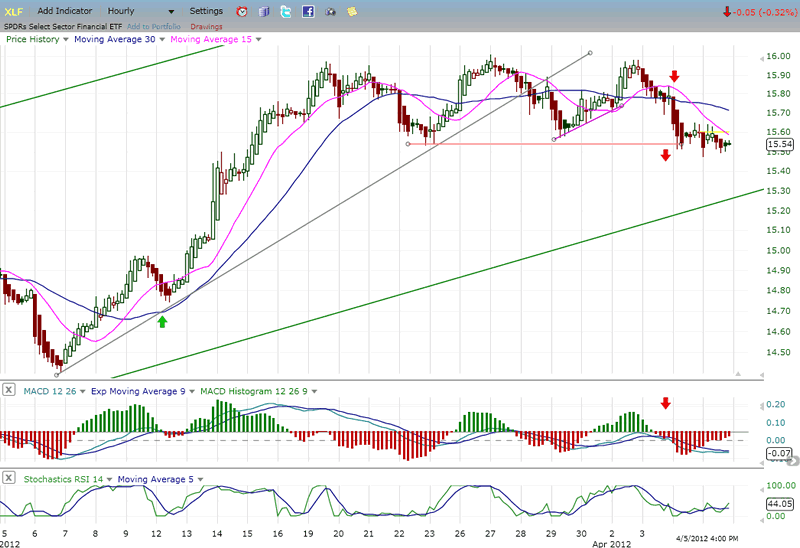This screenshot has height=548, width=800.
Task: Open Moving Average 30 options dropdown
Action: click(x=163, y=39)
